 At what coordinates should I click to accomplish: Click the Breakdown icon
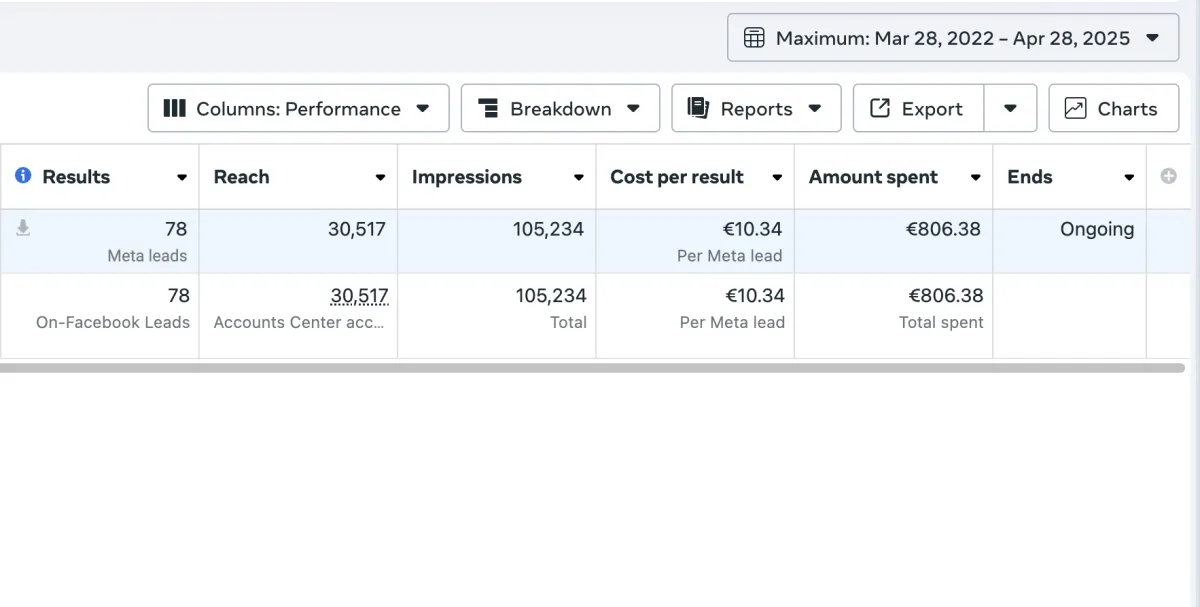(x=488, y=108)
